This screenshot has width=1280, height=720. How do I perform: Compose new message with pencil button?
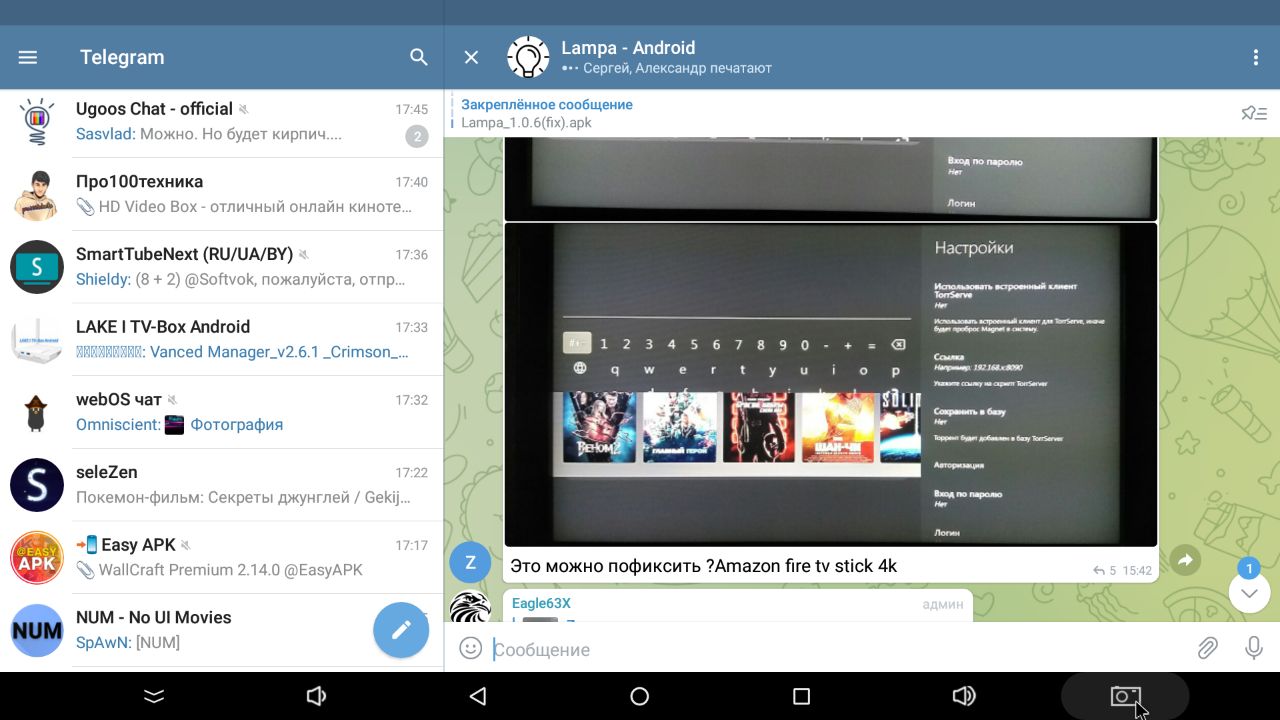(x=401, y=630)
